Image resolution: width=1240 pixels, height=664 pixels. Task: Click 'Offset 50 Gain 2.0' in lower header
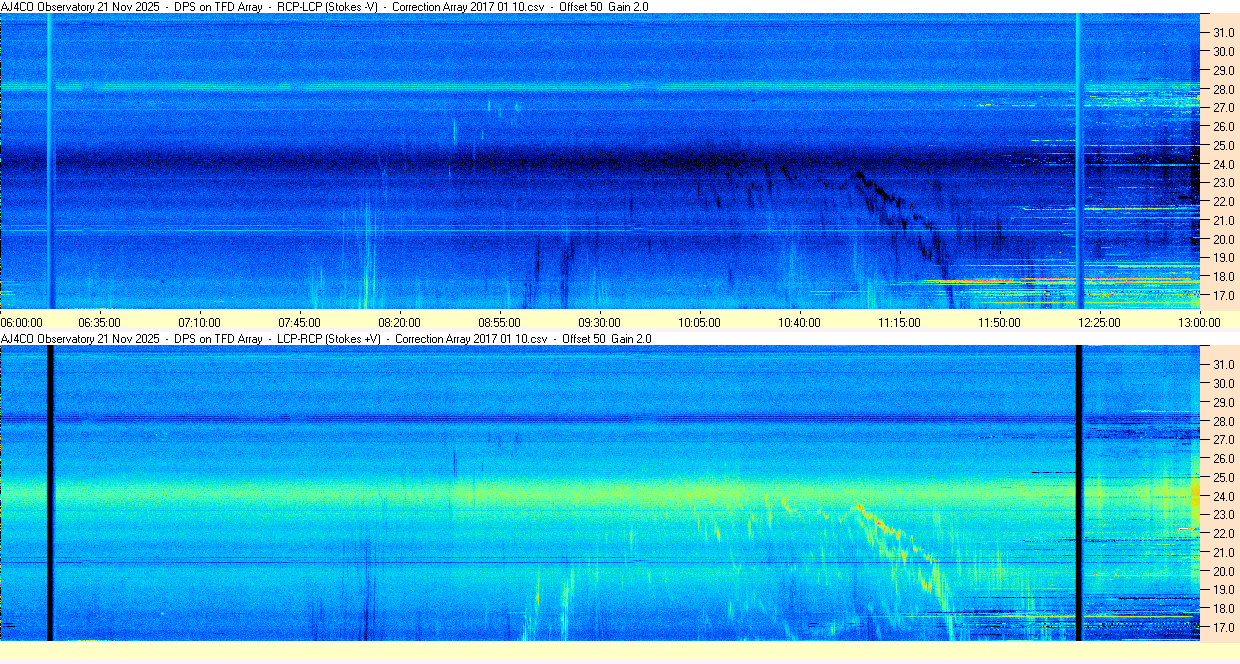[607, 339]
